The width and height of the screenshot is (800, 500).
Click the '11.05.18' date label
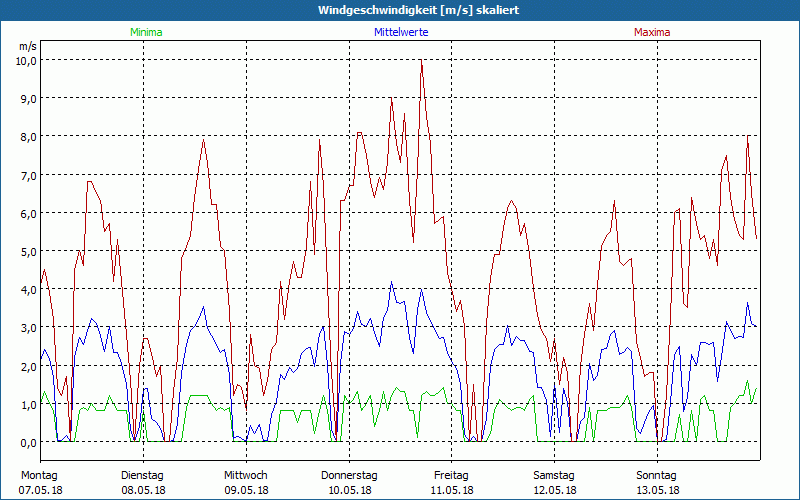452,490
